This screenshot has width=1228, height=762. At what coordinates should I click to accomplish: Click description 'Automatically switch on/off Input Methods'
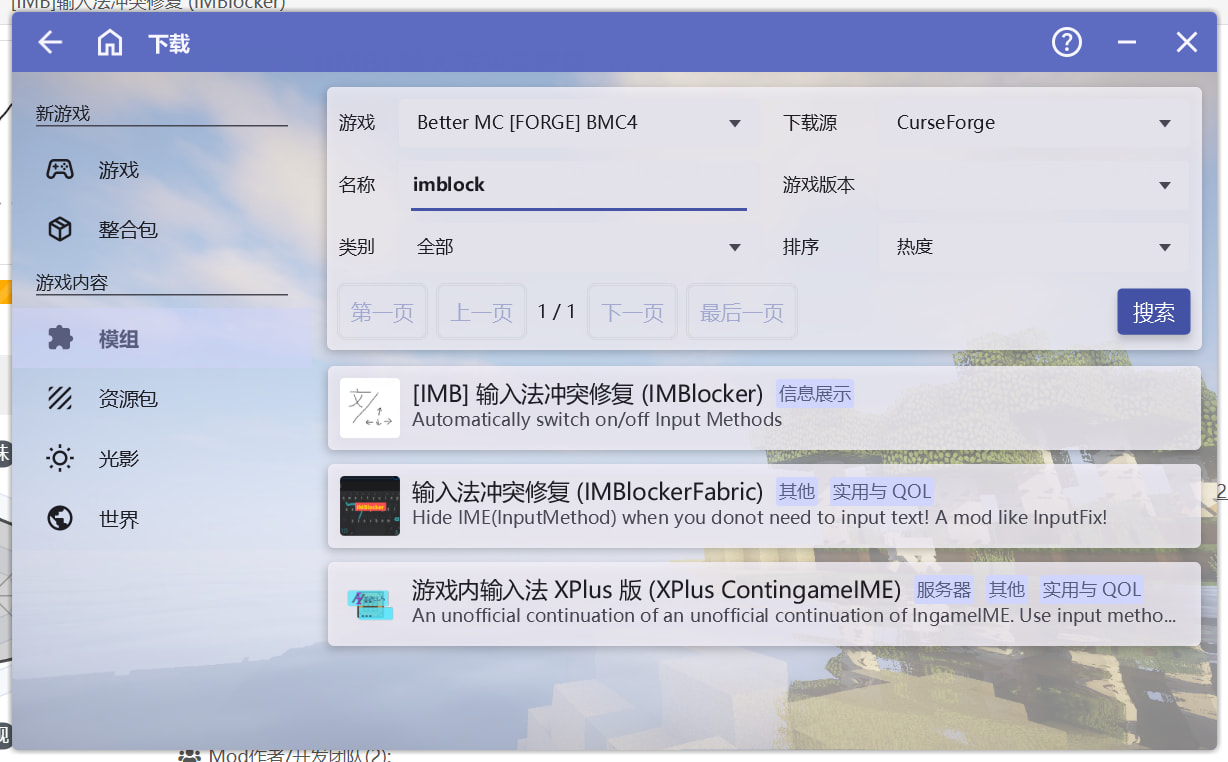(597, 420)
